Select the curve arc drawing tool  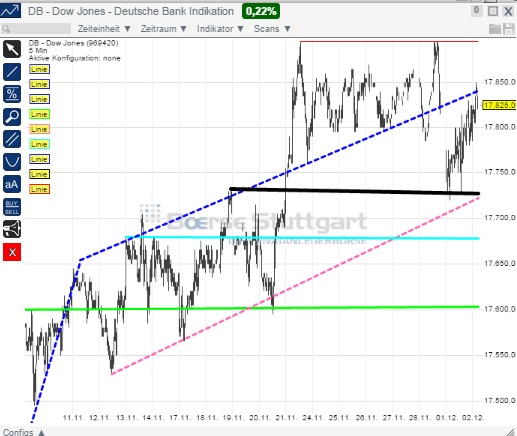point(12,162)
